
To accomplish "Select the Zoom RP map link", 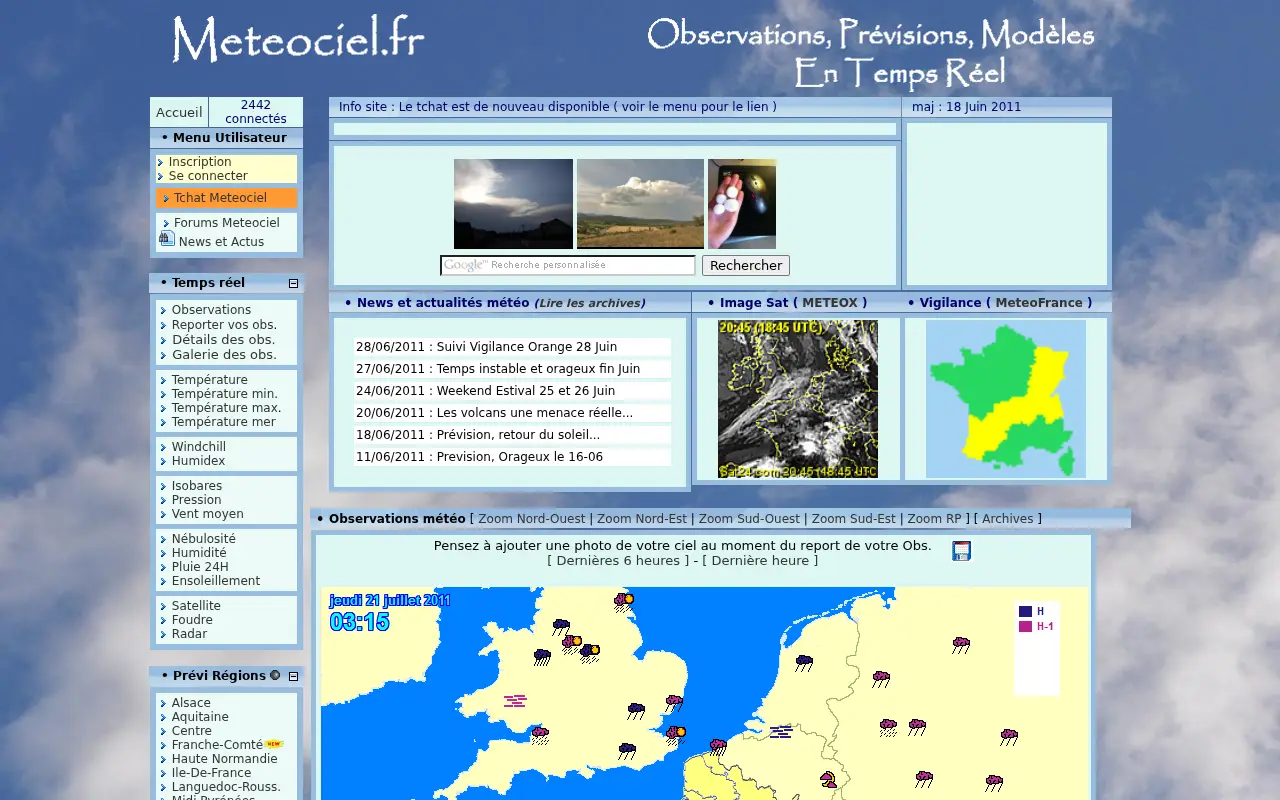I will (934, 519).
